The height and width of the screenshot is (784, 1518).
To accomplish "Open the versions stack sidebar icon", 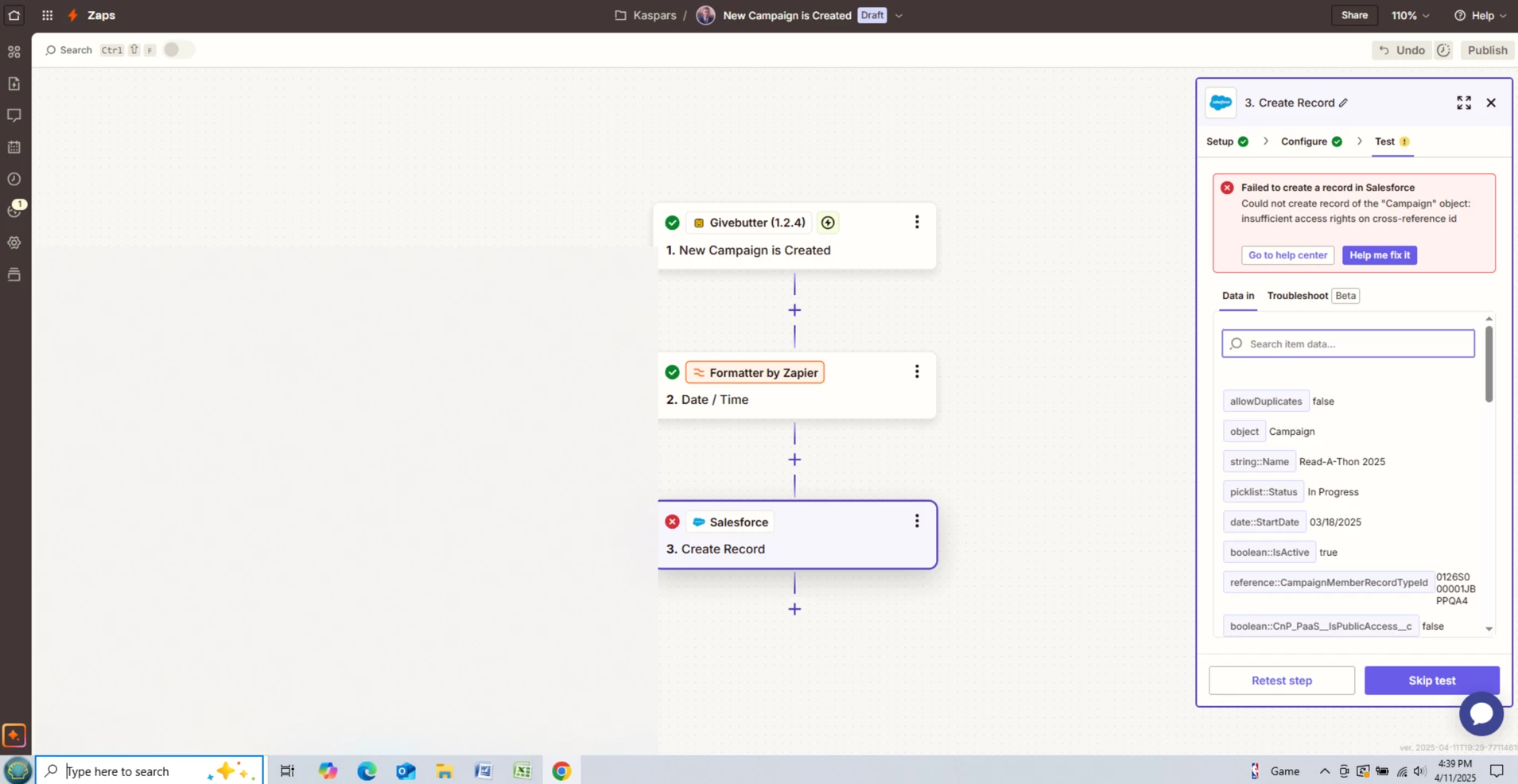I will click(14, 274).
